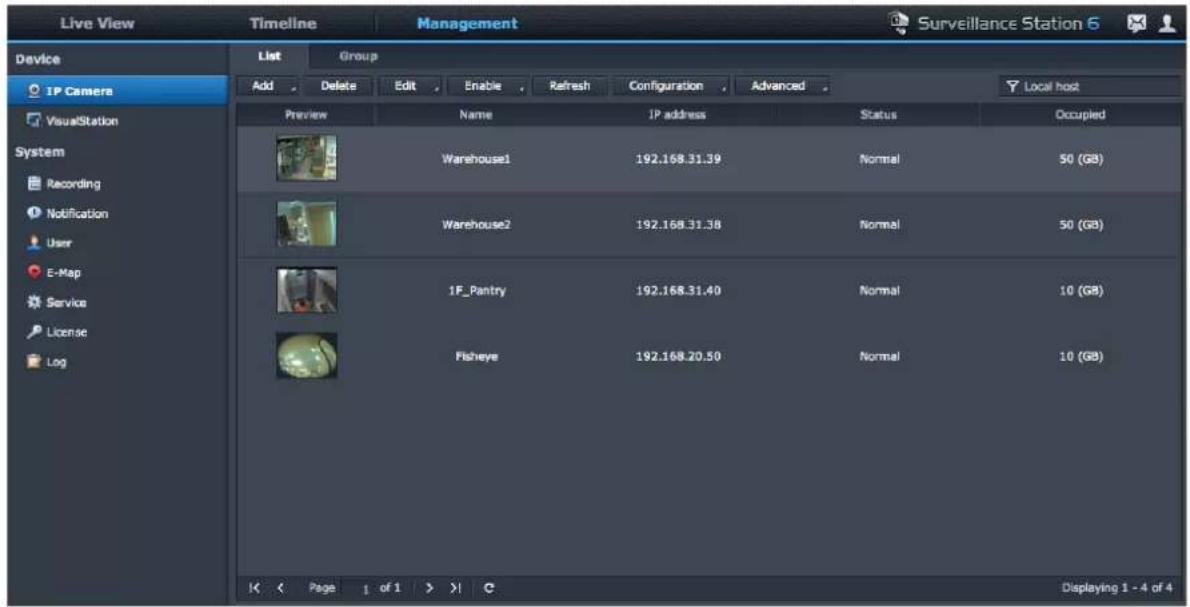Click IP address 192.168.31.39
Screen dimensions: 1190x607
coord(678,159)
